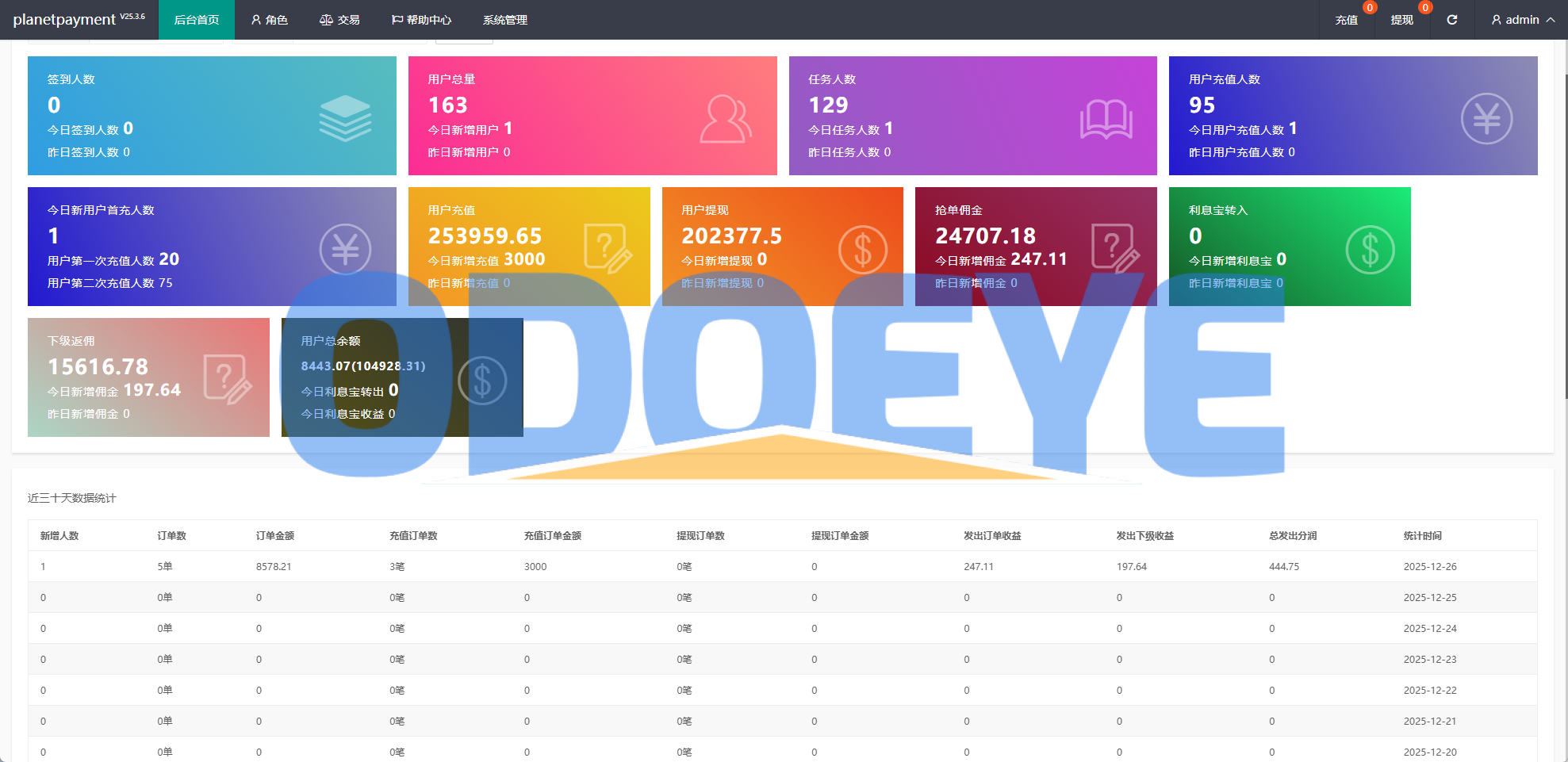
Task: Expand the 角色 menu
Action: point(269,20)
